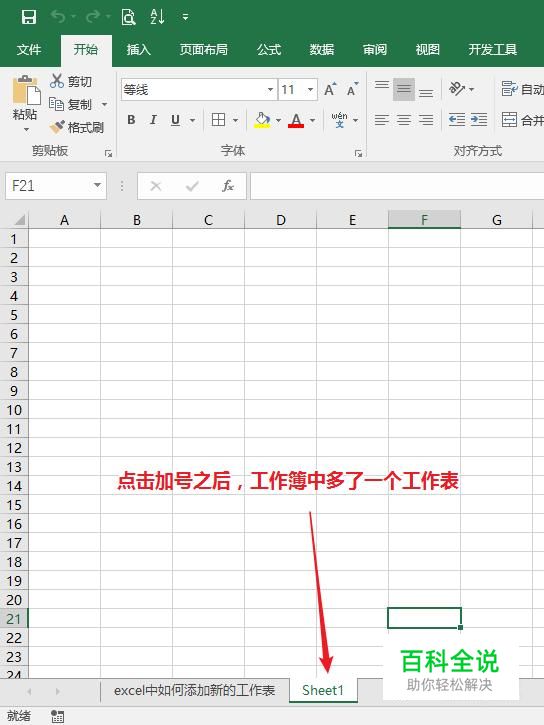Toggle bold formatting B

pyautogui.click(x=131, y=120)
